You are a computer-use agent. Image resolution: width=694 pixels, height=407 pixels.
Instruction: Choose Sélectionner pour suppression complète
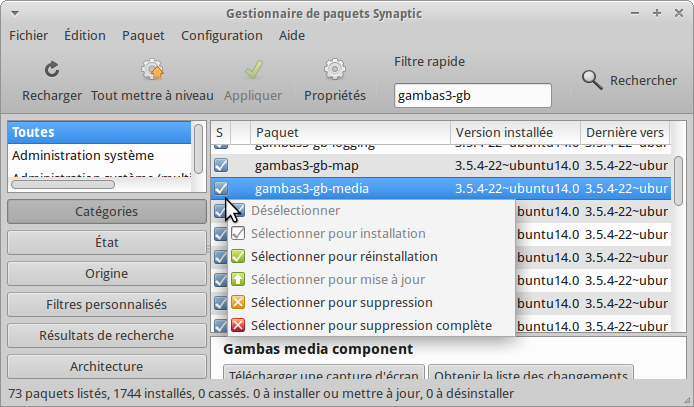[371, 326]
